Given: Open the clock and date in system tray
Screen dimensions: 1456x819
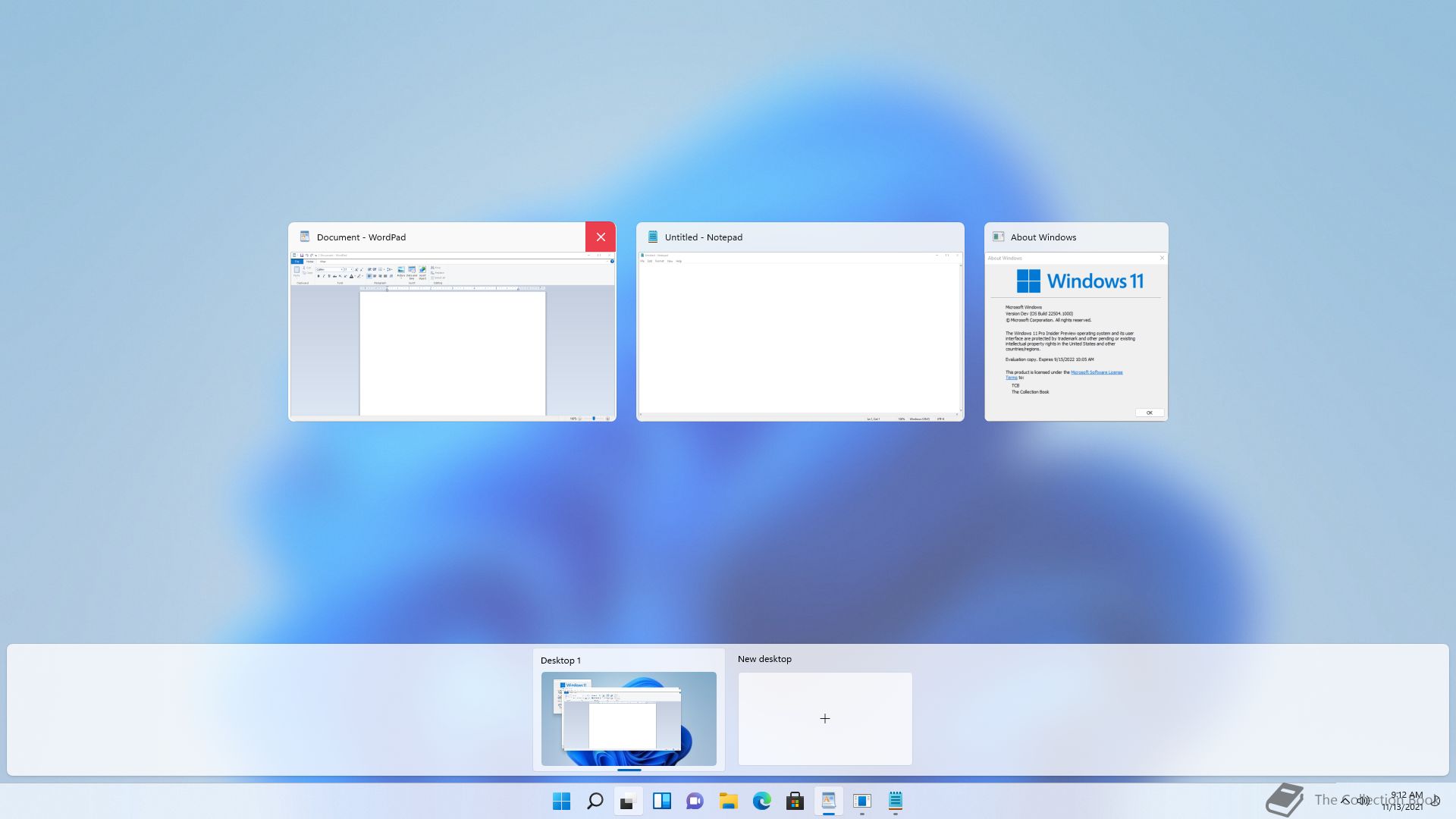Looking at the screenshot, I should 1404,801.
